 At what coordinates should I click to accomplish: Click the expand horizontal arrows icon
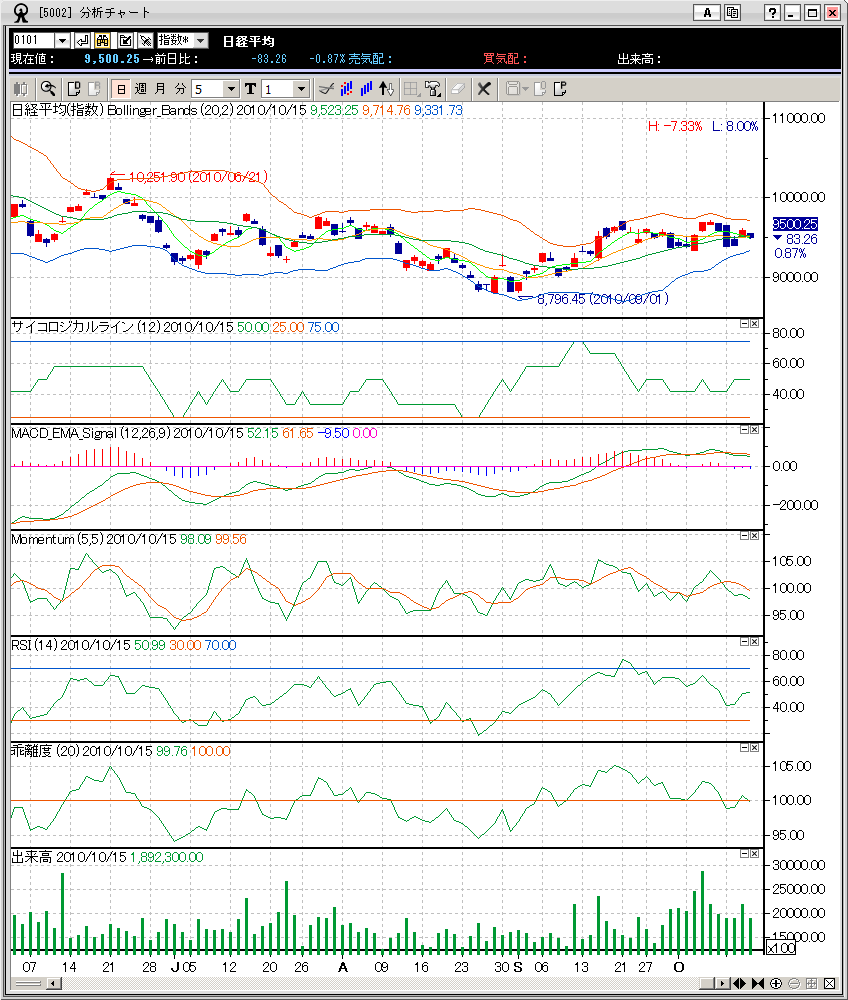point(742,984)
